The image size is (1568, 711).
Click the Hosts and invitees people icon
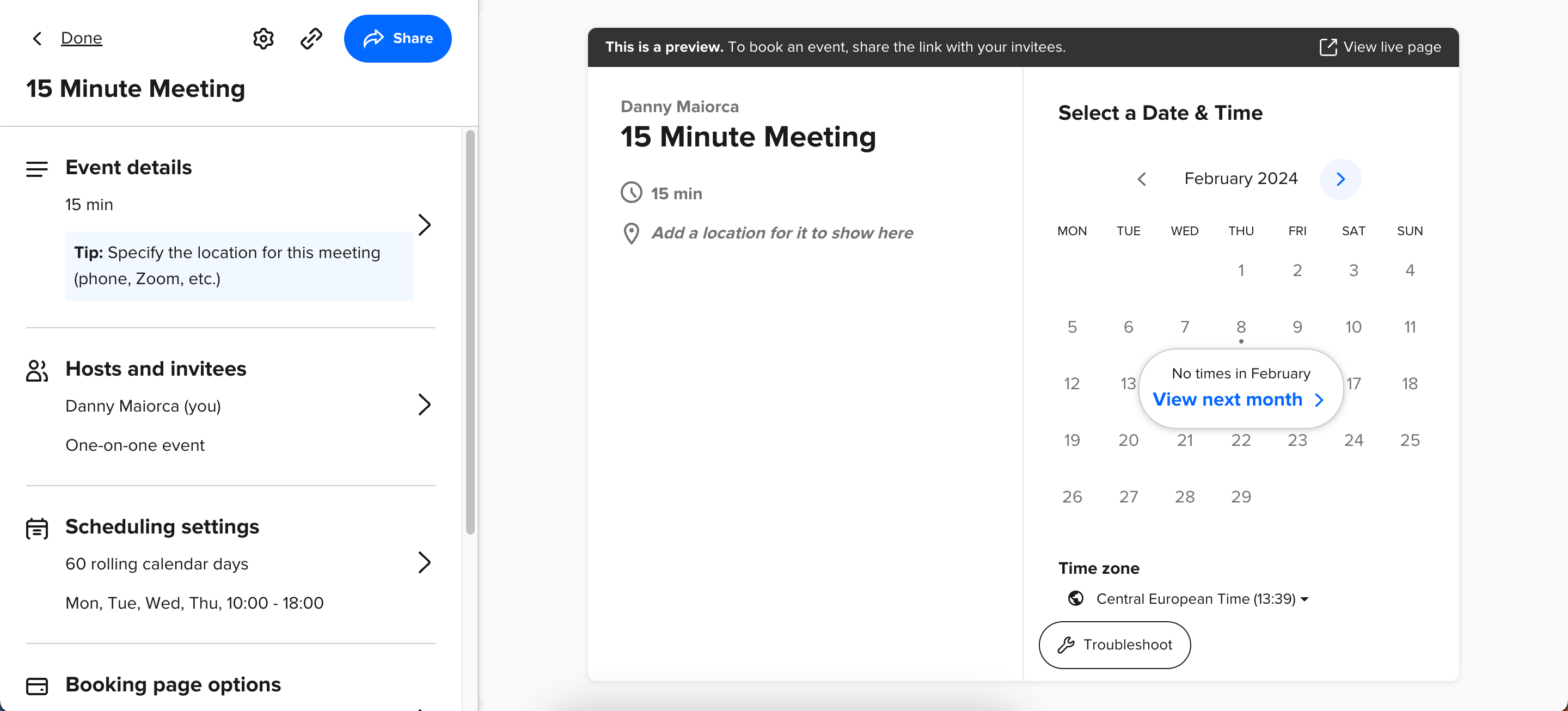pyautogui.click(x=37, y=370)
